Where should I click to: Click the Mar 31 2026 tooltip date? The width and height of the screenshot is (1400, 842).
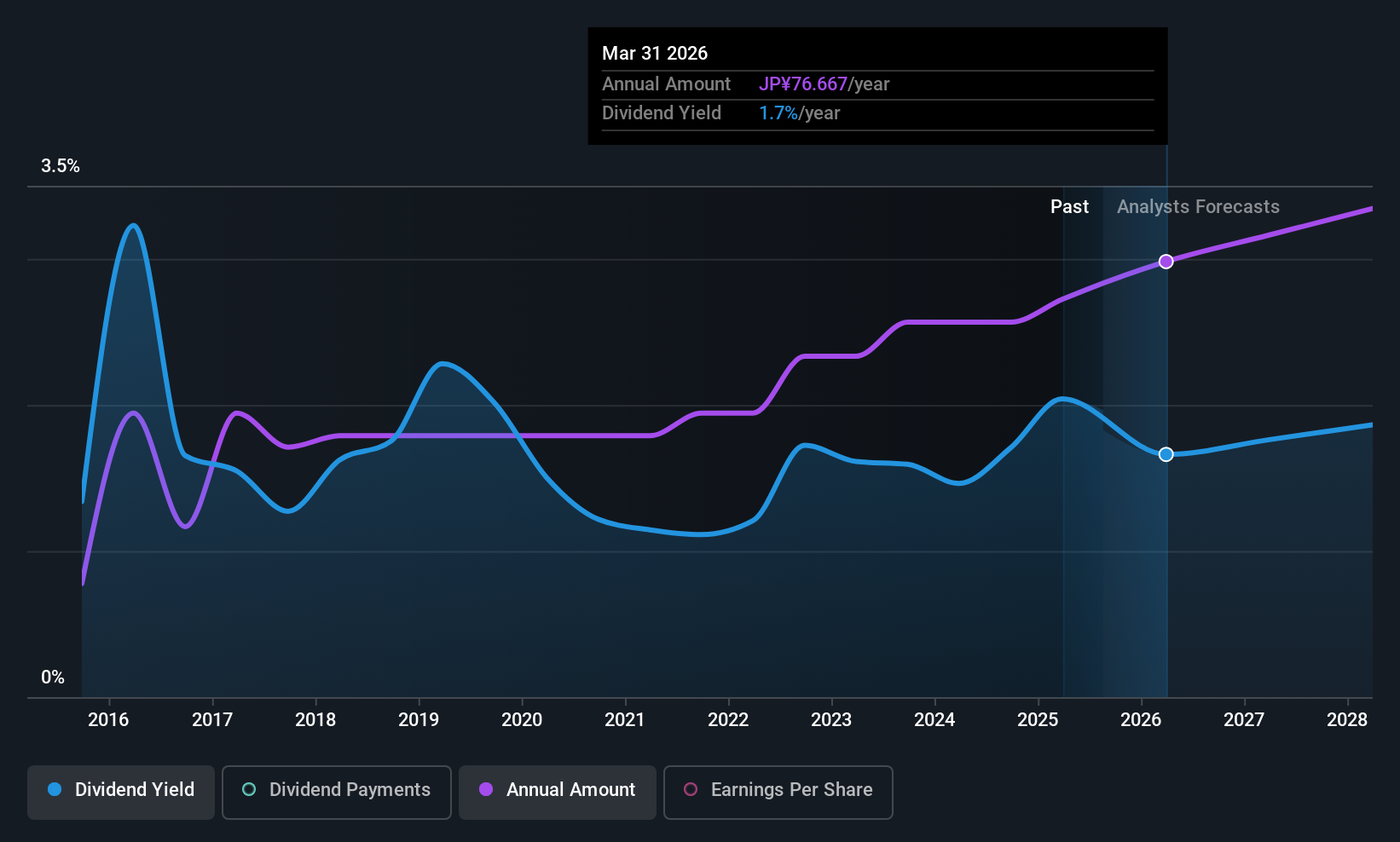click(655, 53)
